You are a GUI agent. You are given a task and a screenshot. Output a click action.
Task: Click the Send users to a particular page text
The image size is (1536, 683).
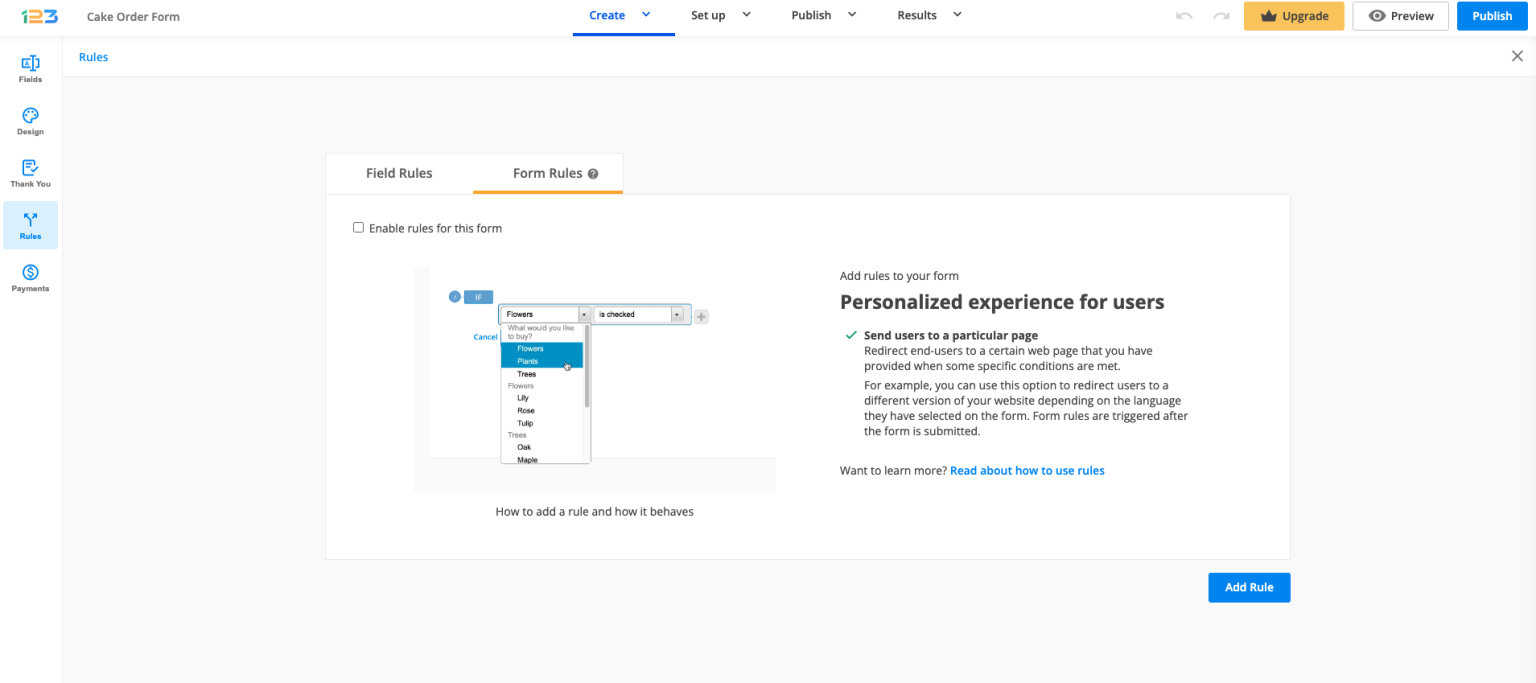tap(951, 335)
